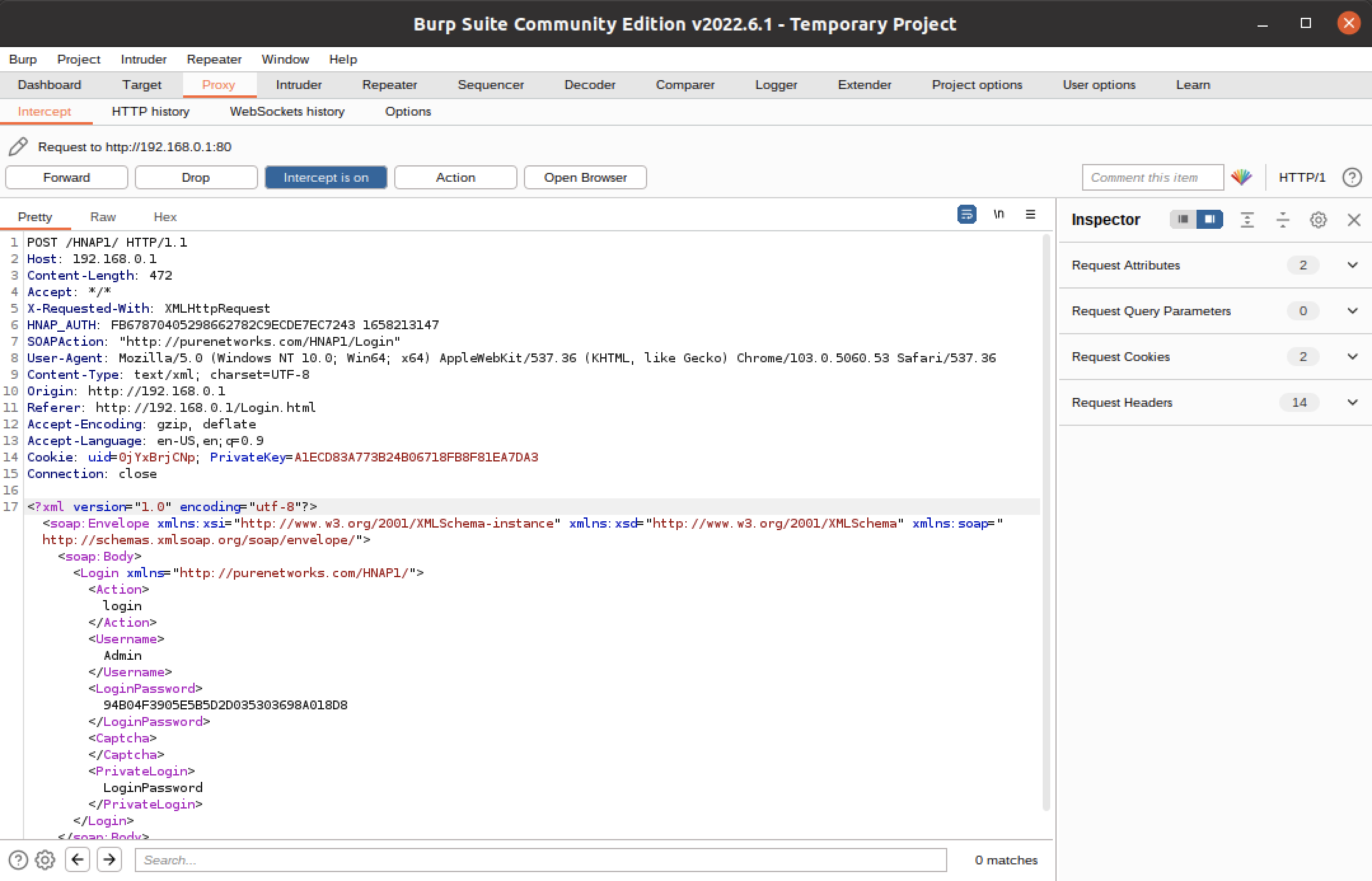Switch editor to Raw view

coord(103,217)
